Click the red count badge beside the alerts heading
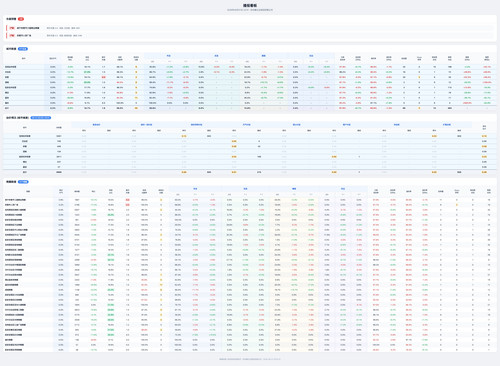Viewport: 500px width, 366px height. pyautogui.click(x=21, y=19)
